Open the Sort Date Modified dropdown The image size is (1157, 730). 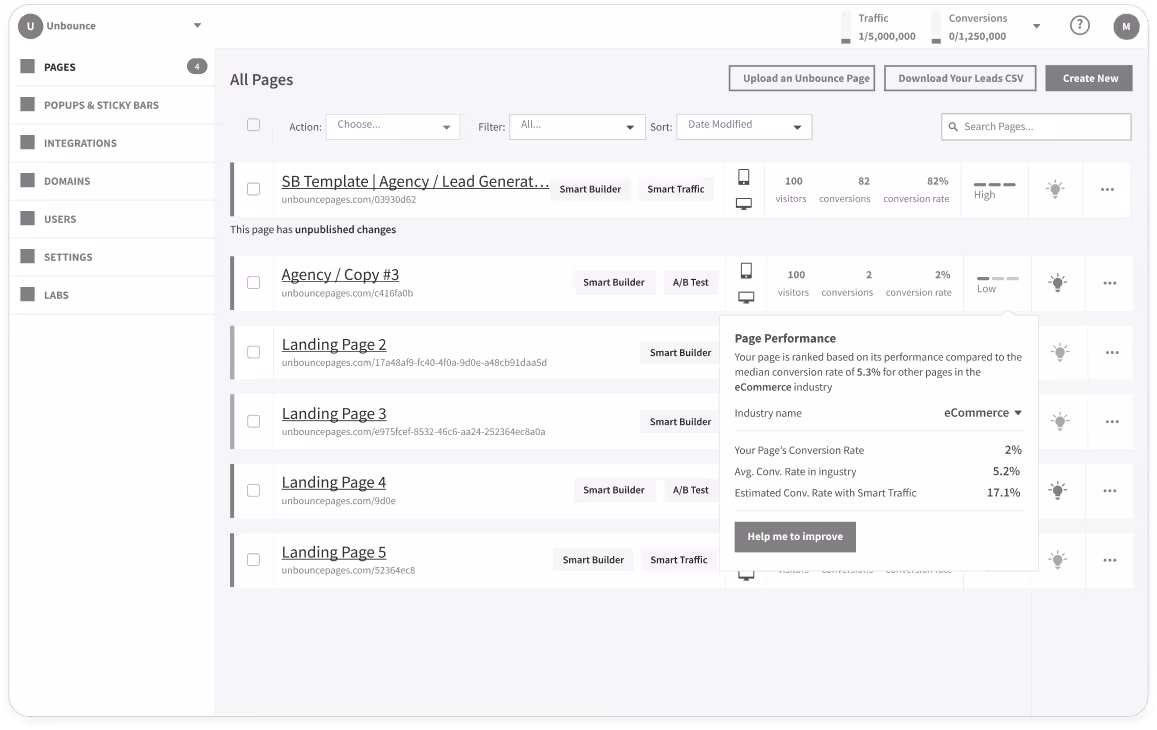(x=744, y=127)
